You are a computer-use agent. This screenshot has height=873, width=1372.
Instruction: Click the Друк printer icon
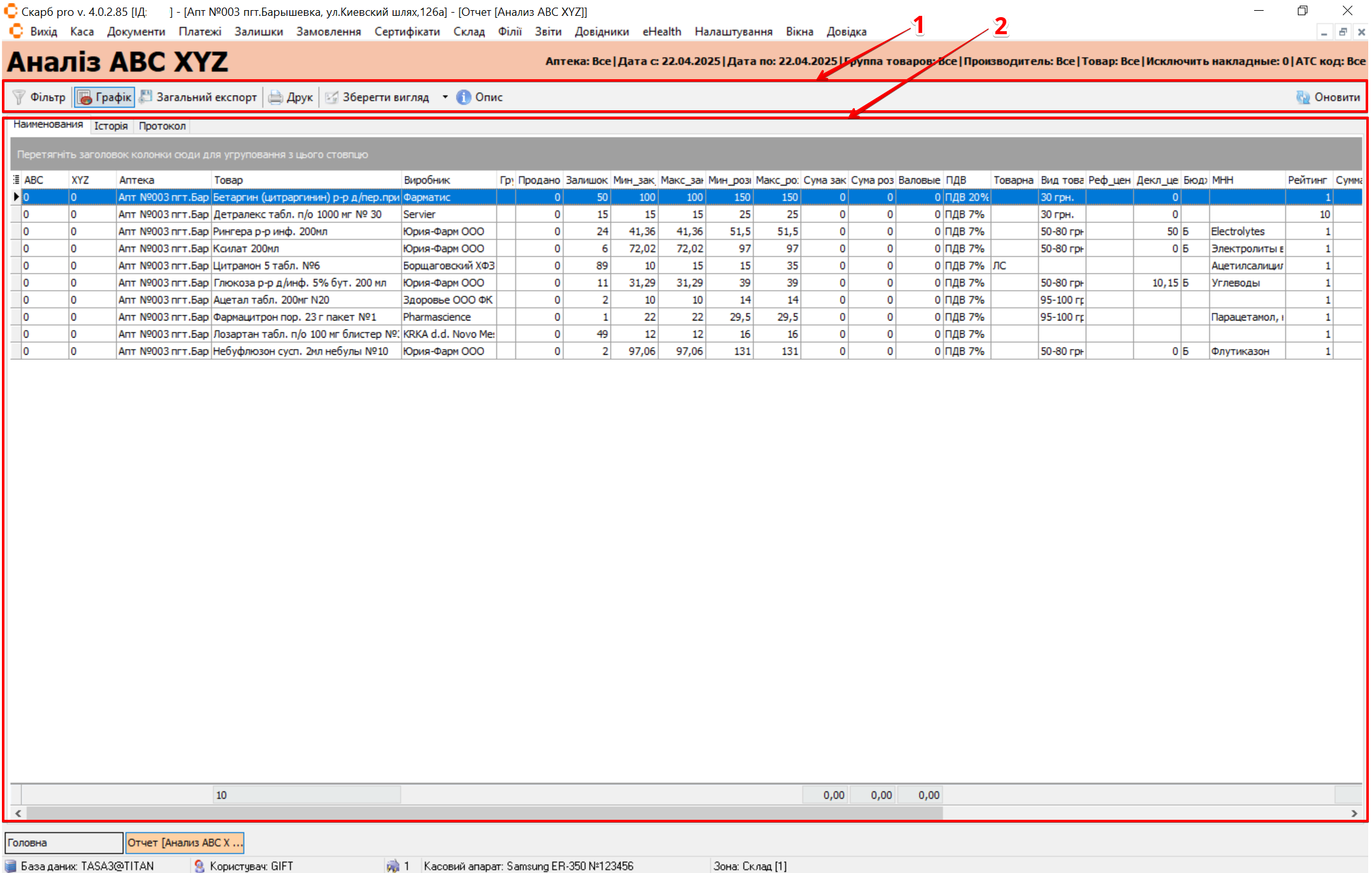click(275, 97)
